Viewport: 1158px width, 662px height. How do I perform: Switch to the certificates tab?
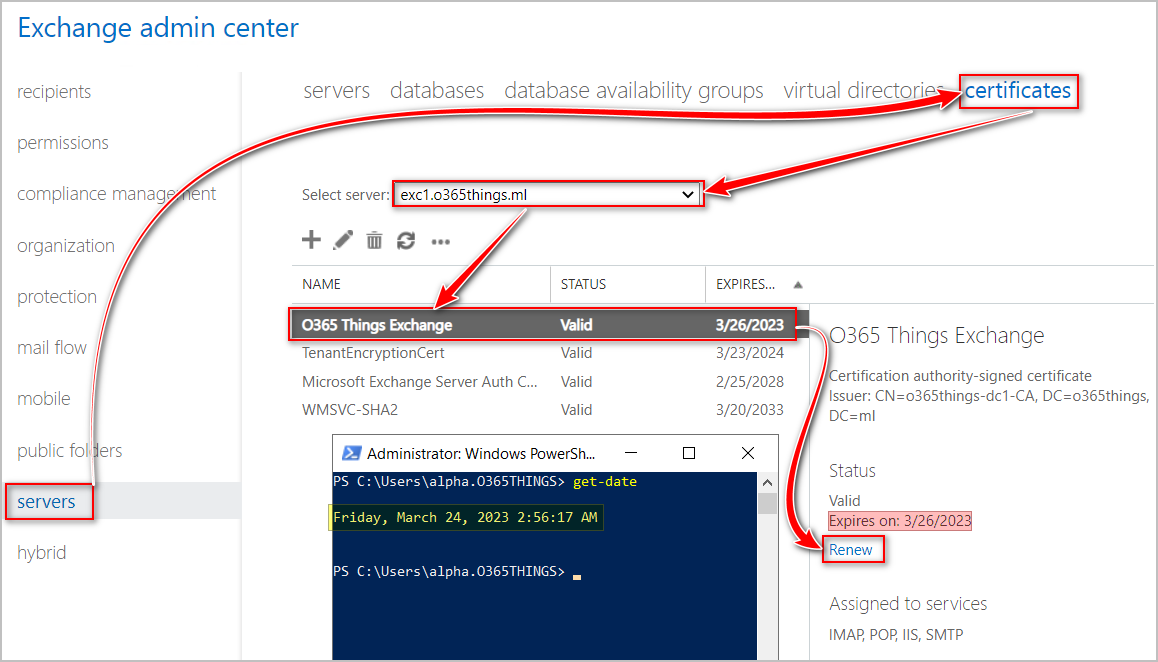[x=1018, y=90]
